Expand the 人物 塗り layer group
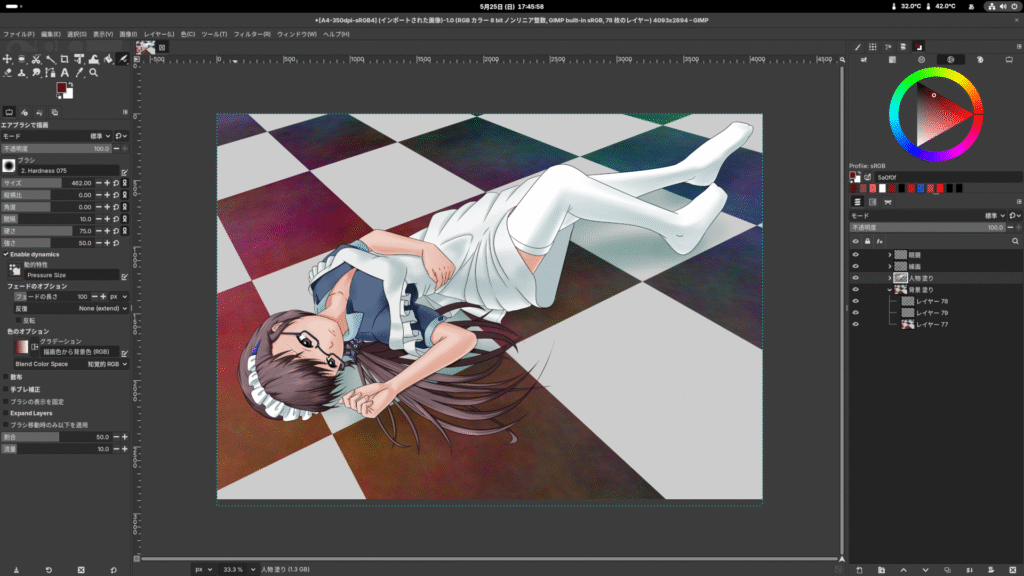 pyautogui.click(x=889, y=278)
